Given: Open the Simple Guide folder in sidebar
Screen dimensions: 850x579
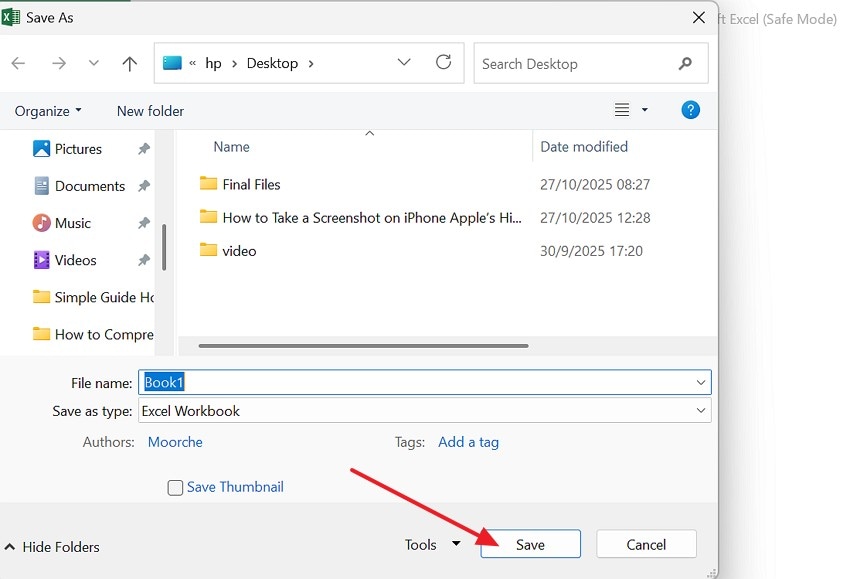Looking at the screenshot, I should [x=93, y=297].
